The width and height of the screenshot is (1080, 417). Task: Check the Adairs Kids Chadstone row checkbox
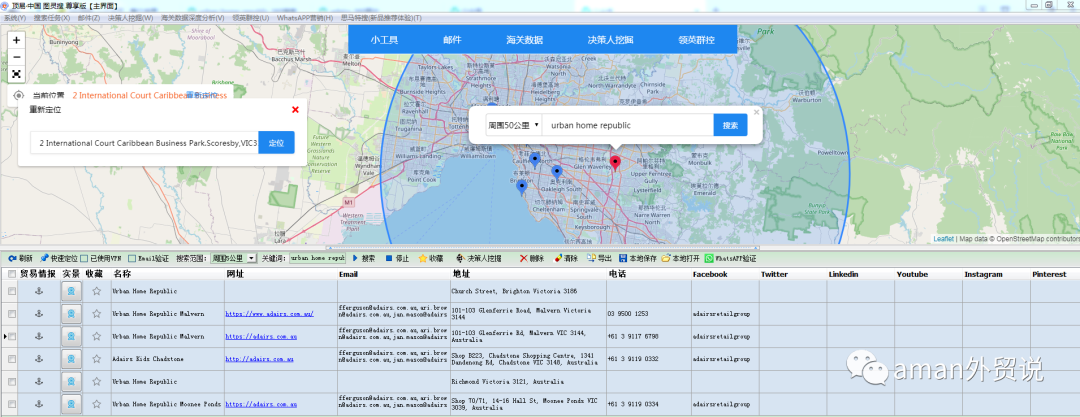tap(11, 359)
